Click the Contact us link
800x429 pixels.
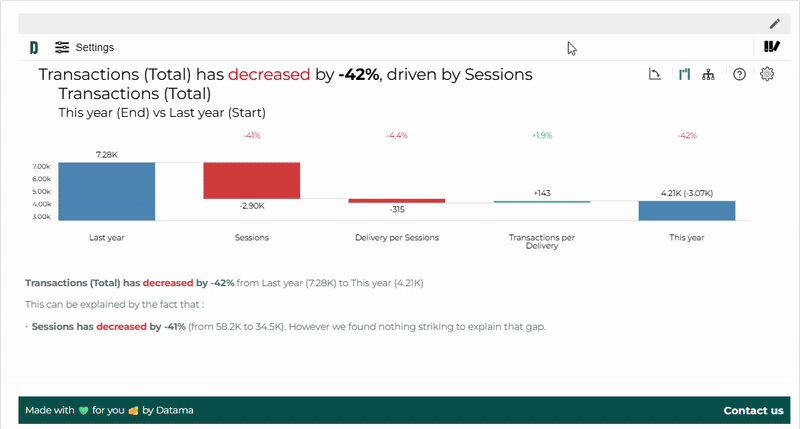pos(753,411)
